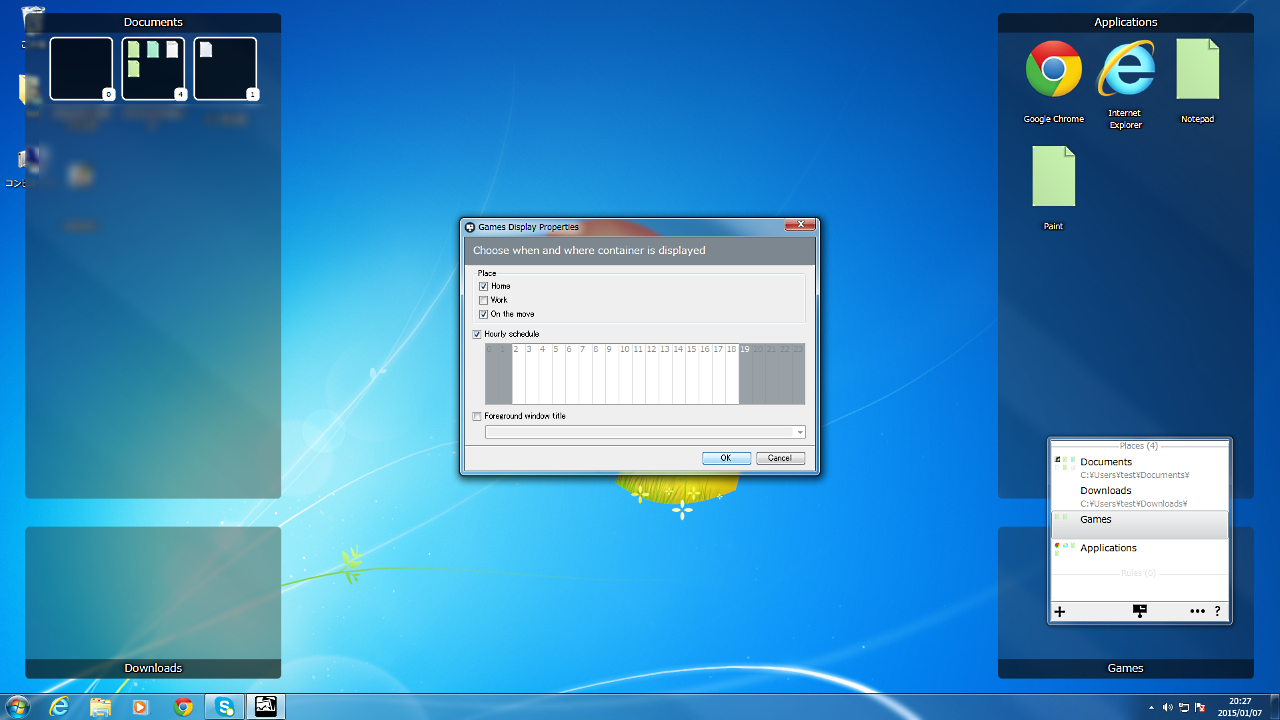Click the Documents container title bar
This screenshot has width=1280, height=720.
tap(153, 22)
